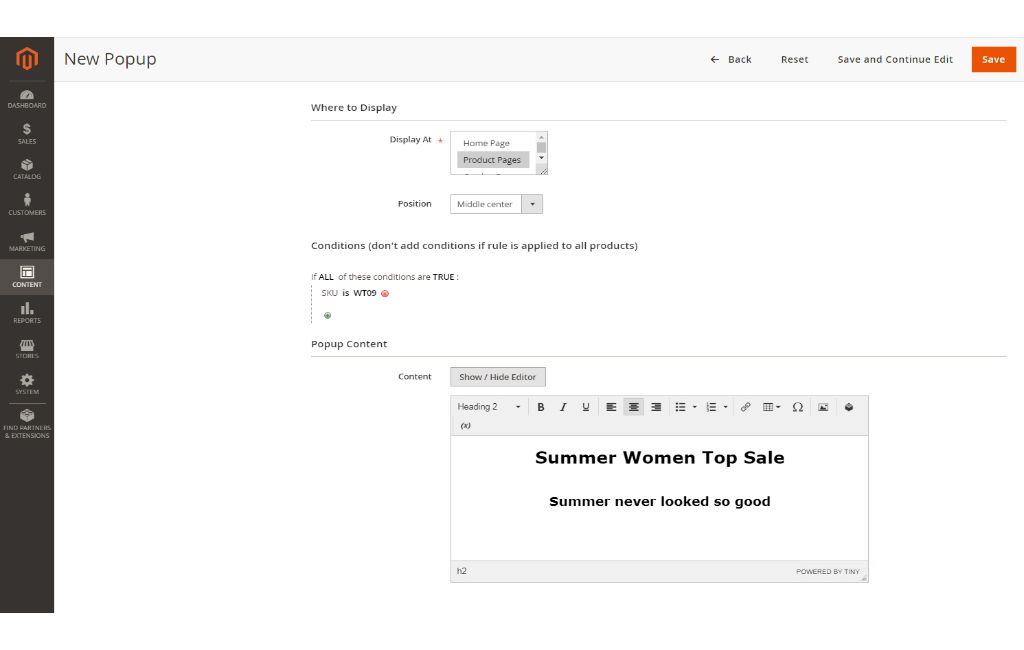Open bullet list style dropdown arrow
The image size is (1024, 650).
[694, 407]
